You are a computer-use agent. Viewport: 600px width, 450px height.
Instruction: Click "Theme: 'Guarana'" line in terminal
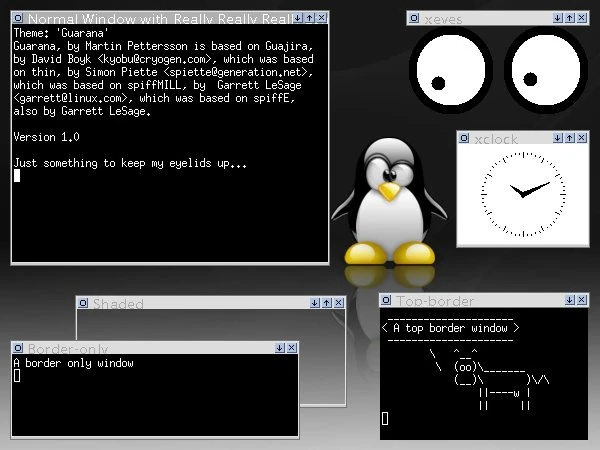click(60, 33)
